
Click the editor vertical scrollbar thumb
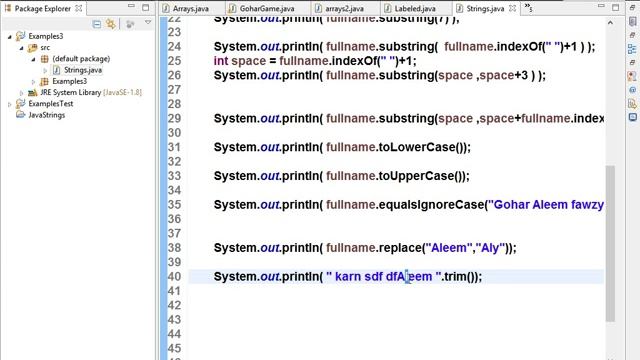[610, 243]
